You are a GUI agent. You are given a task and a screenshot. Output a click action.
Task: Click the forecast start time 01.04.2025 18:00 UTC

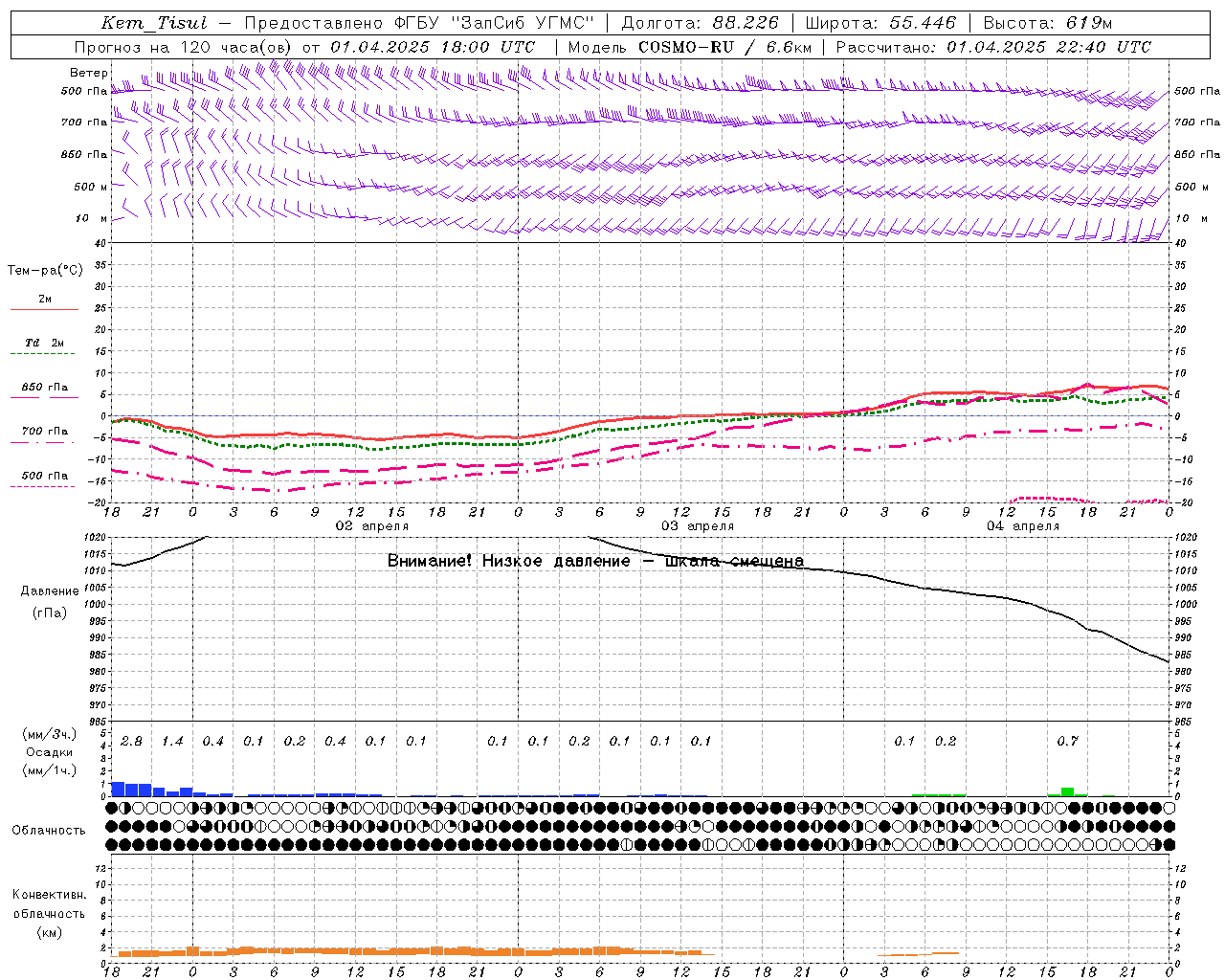point(433,47)
